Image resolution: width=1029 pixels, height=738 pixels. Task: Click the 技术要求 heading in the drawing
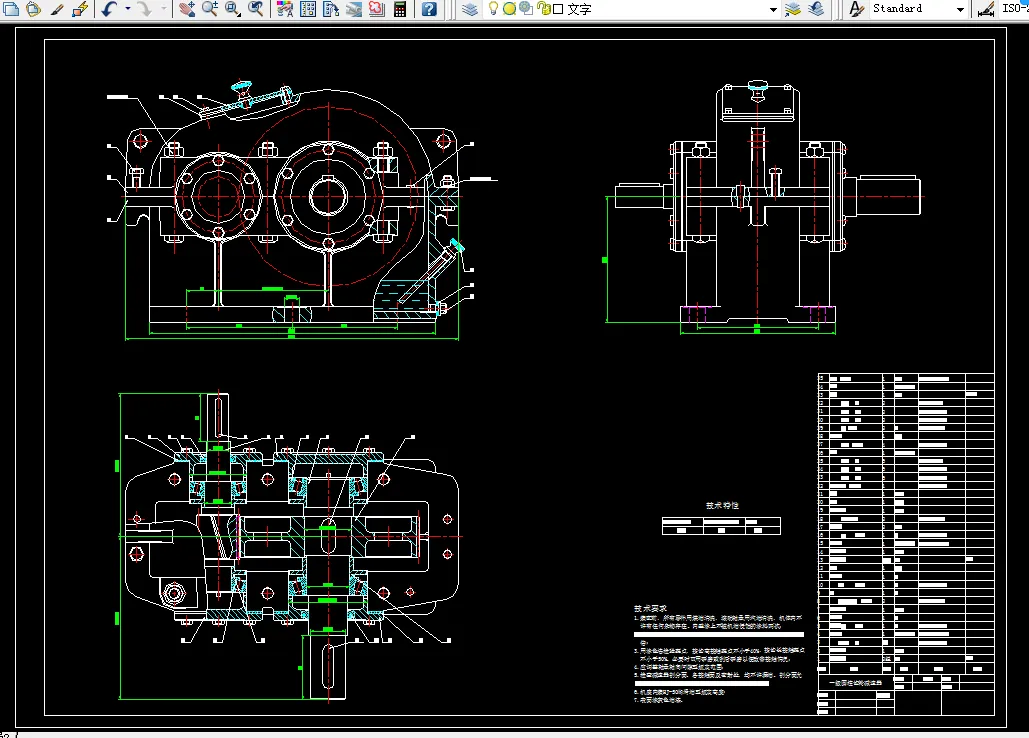650,608
